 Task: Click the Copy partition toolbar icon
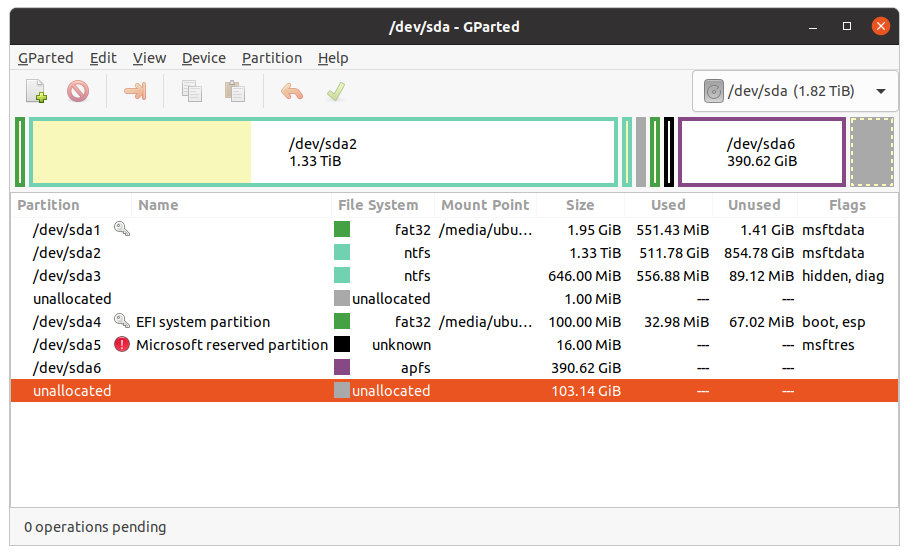point(192,91)
